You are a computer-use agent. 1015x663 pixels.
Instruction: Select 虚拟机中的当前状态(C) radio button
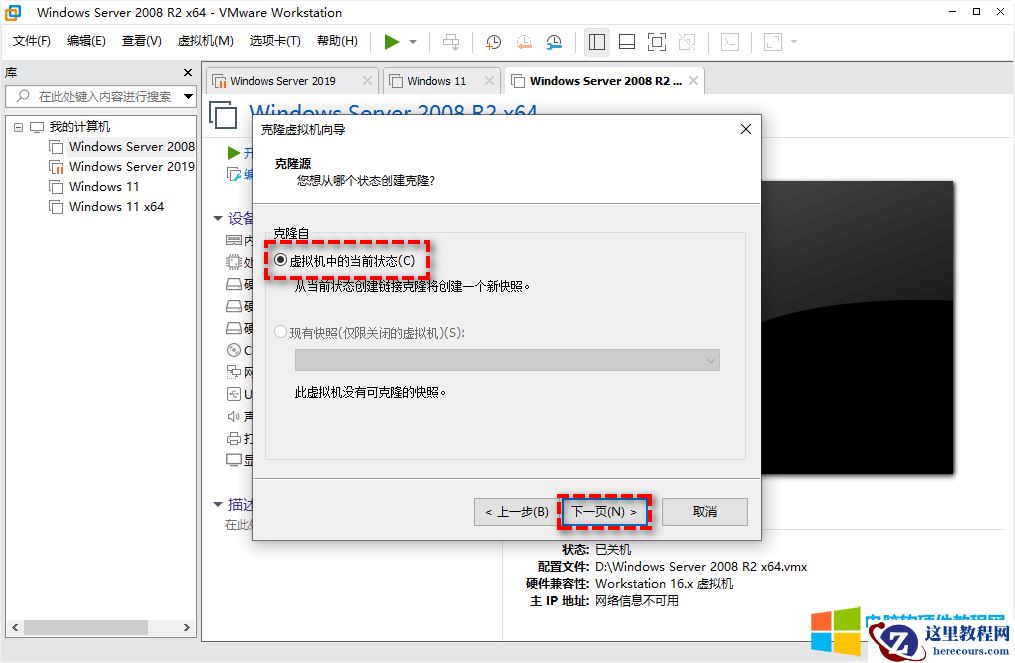point(280,260)
